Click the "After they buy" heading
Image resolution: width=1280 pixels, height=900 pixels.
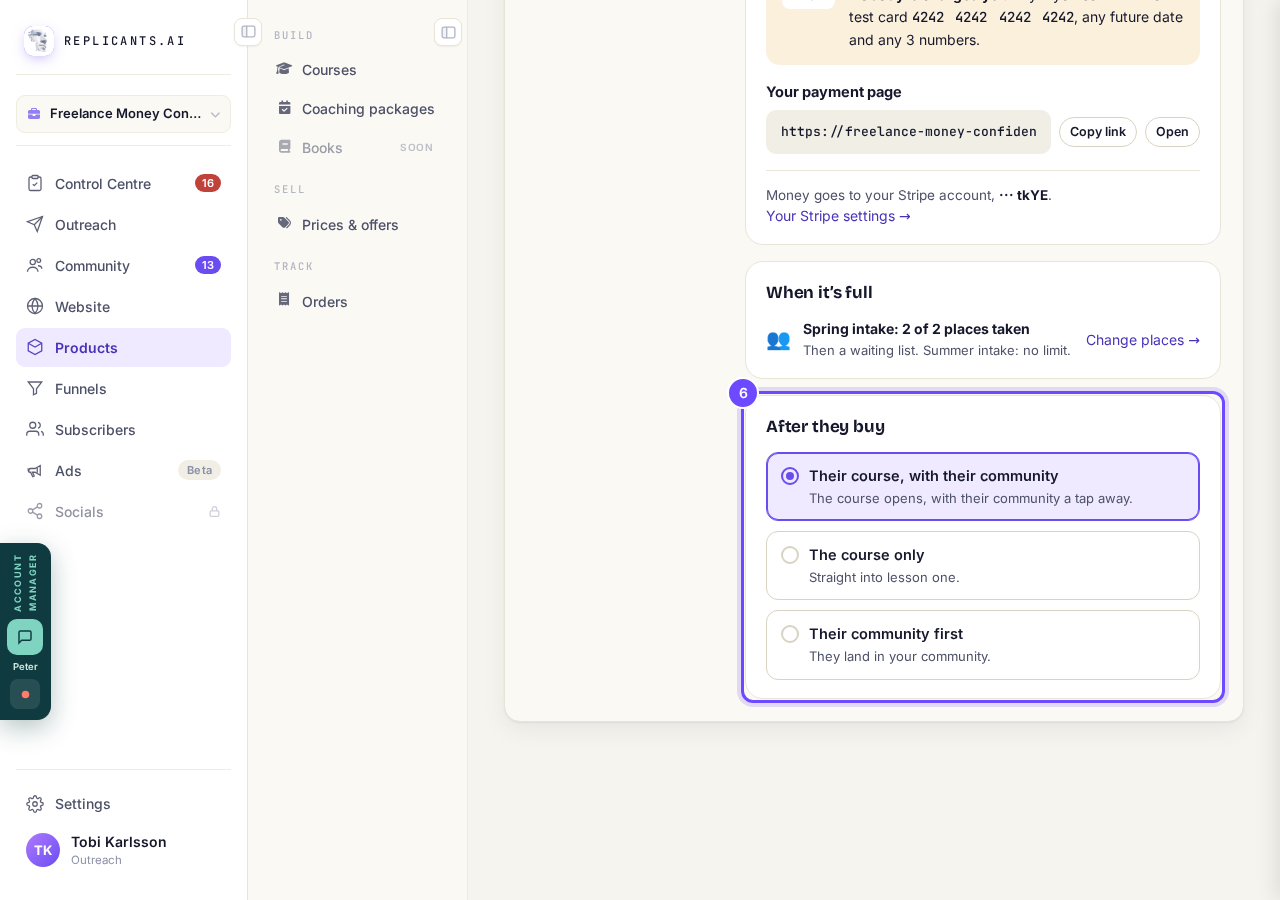[x=825, y=427]
